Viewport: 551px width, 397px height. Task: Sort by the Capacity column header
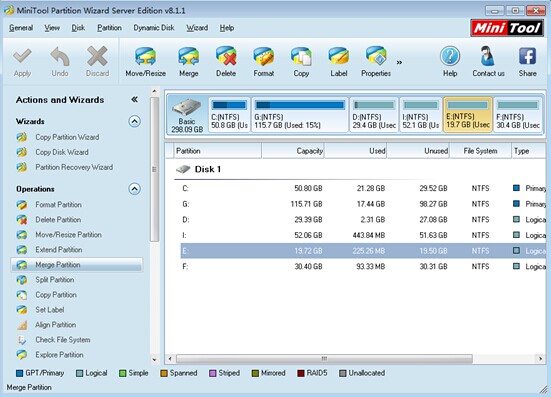pos(293,151)
